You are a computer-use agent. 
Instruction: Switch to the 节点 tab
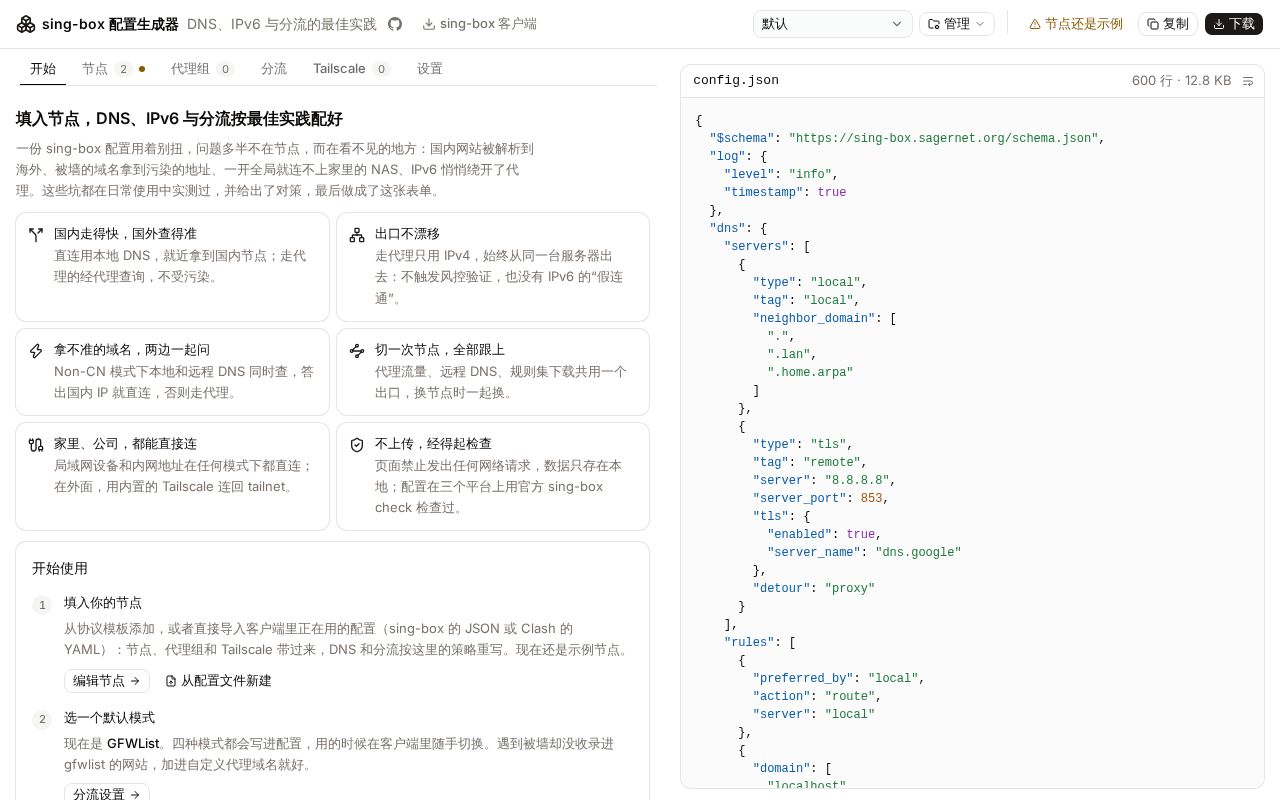tap(113, 69)
